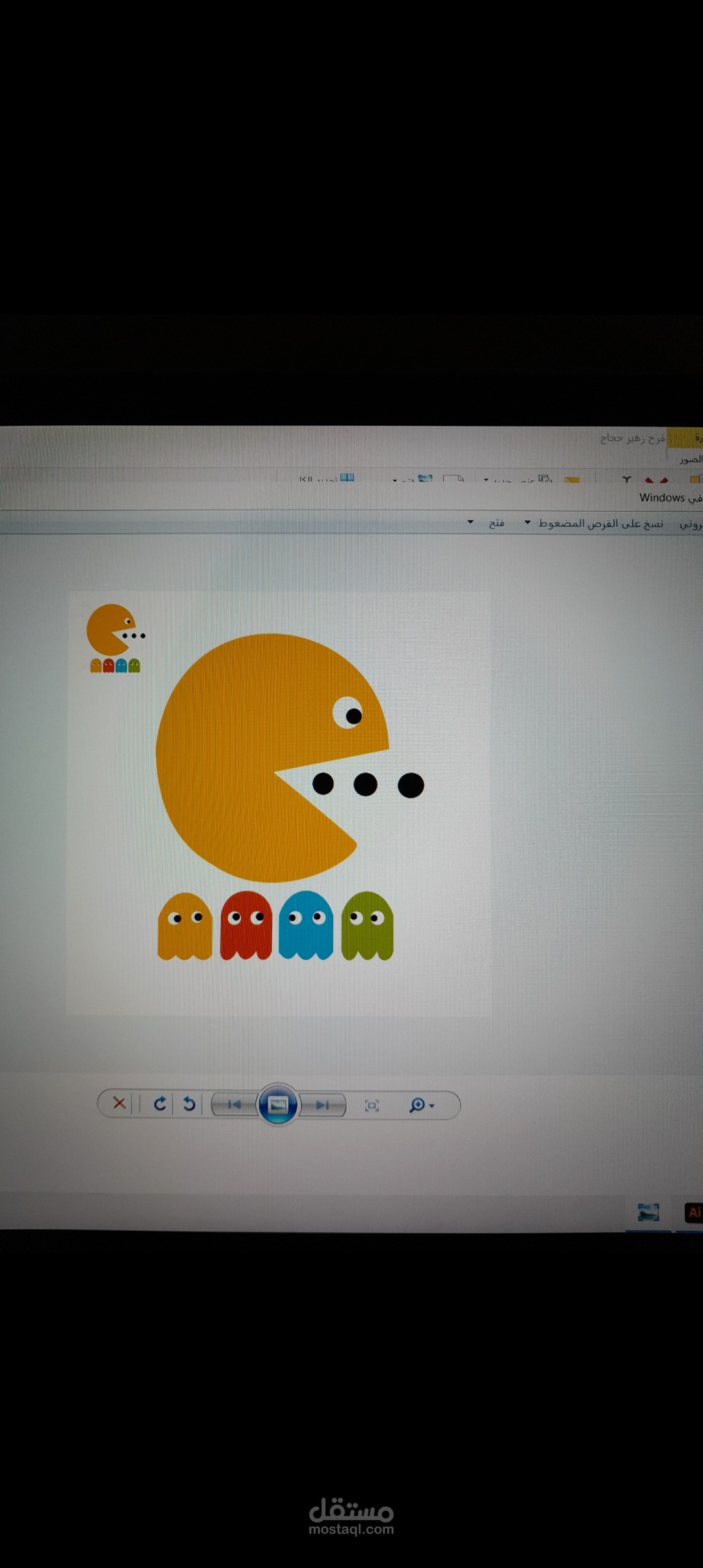
Task: Rotate the image clockwise
Action: (159, 1103)
